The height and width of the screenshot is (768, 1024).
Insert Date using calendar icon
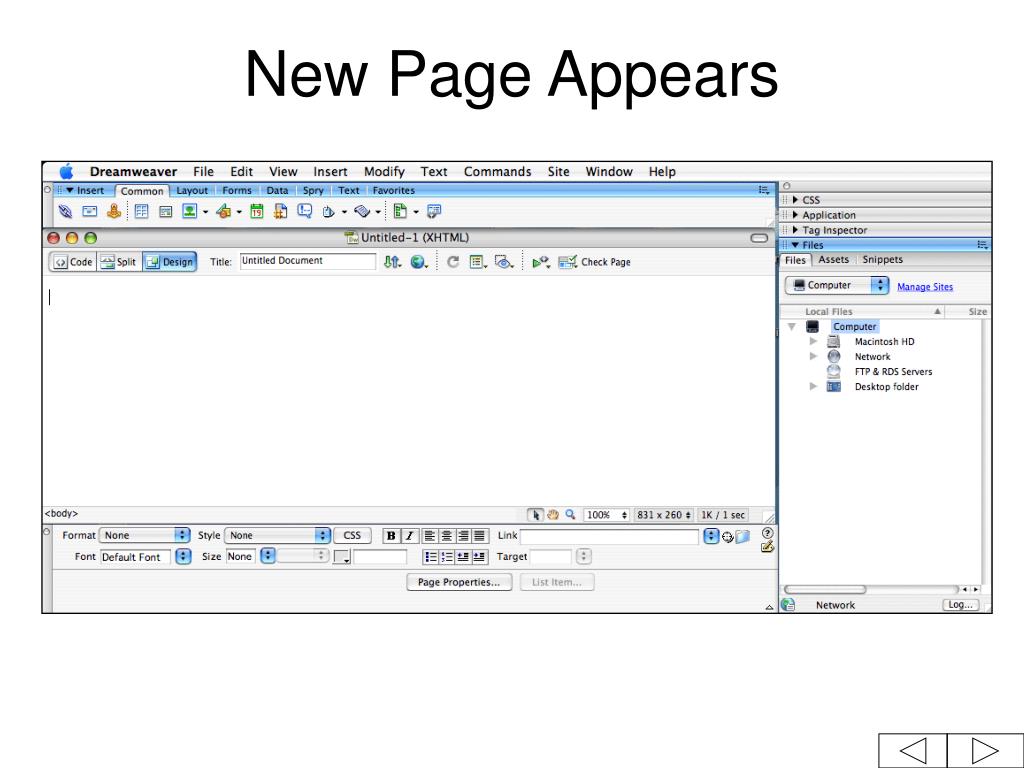[257, 211]
